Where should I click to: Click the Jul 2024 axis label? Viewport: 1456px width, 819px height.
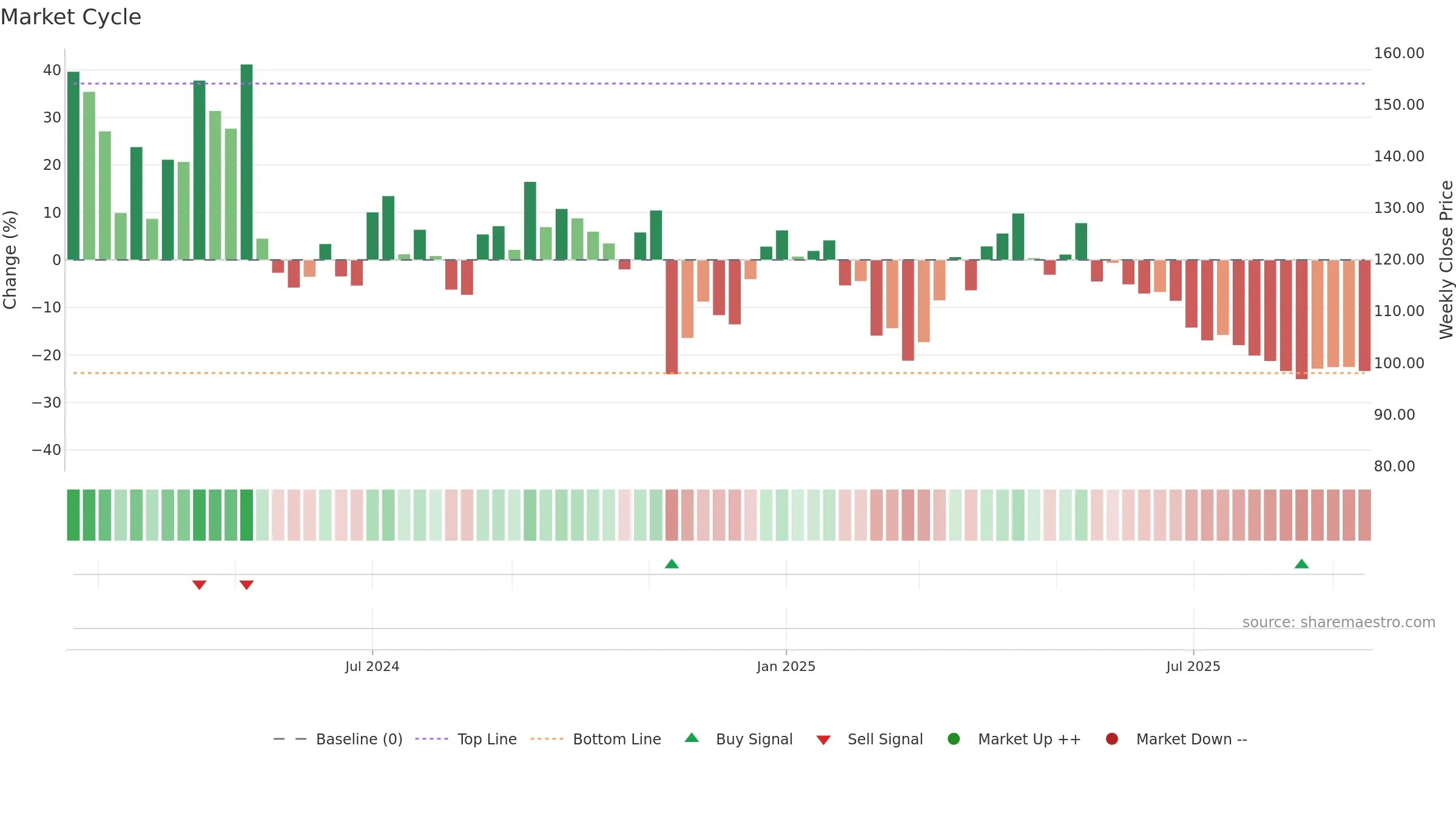[x=372, y=666]
